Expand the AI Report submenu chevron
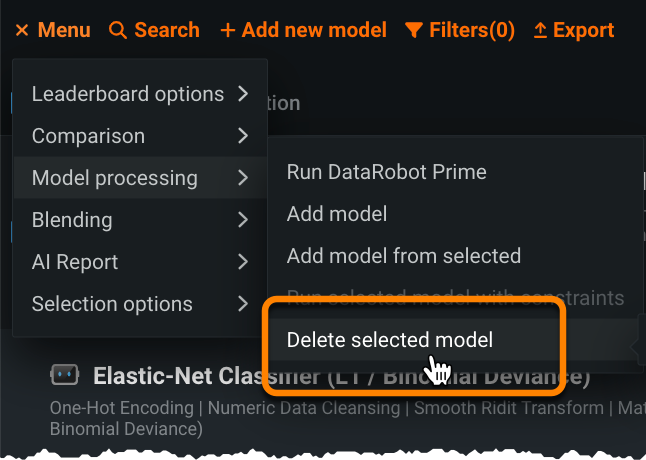The width and height of the screenshot is (646, 460). [243, 262]
